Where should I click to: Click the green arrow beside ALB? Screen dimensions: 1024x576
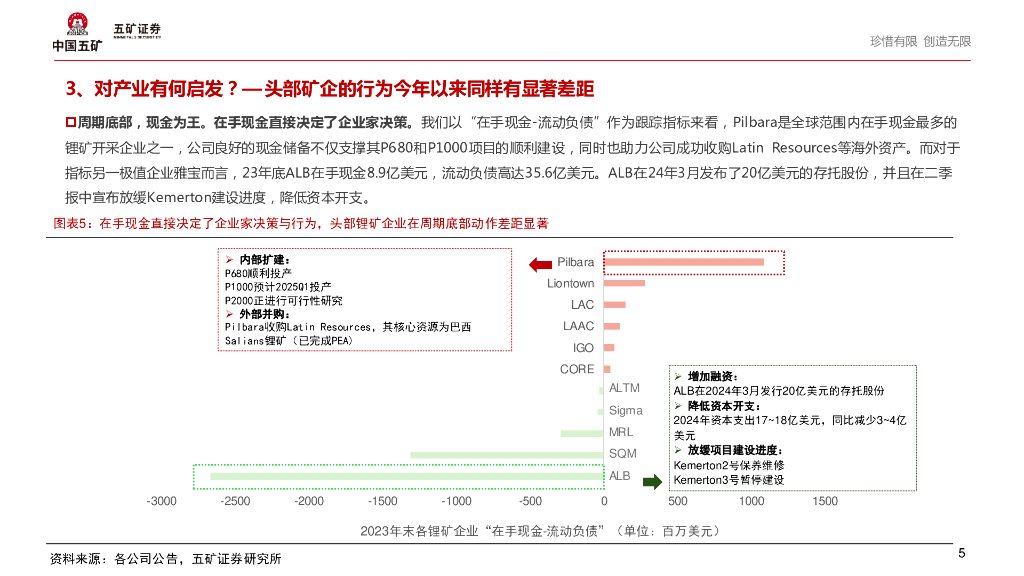coord(652,482)
